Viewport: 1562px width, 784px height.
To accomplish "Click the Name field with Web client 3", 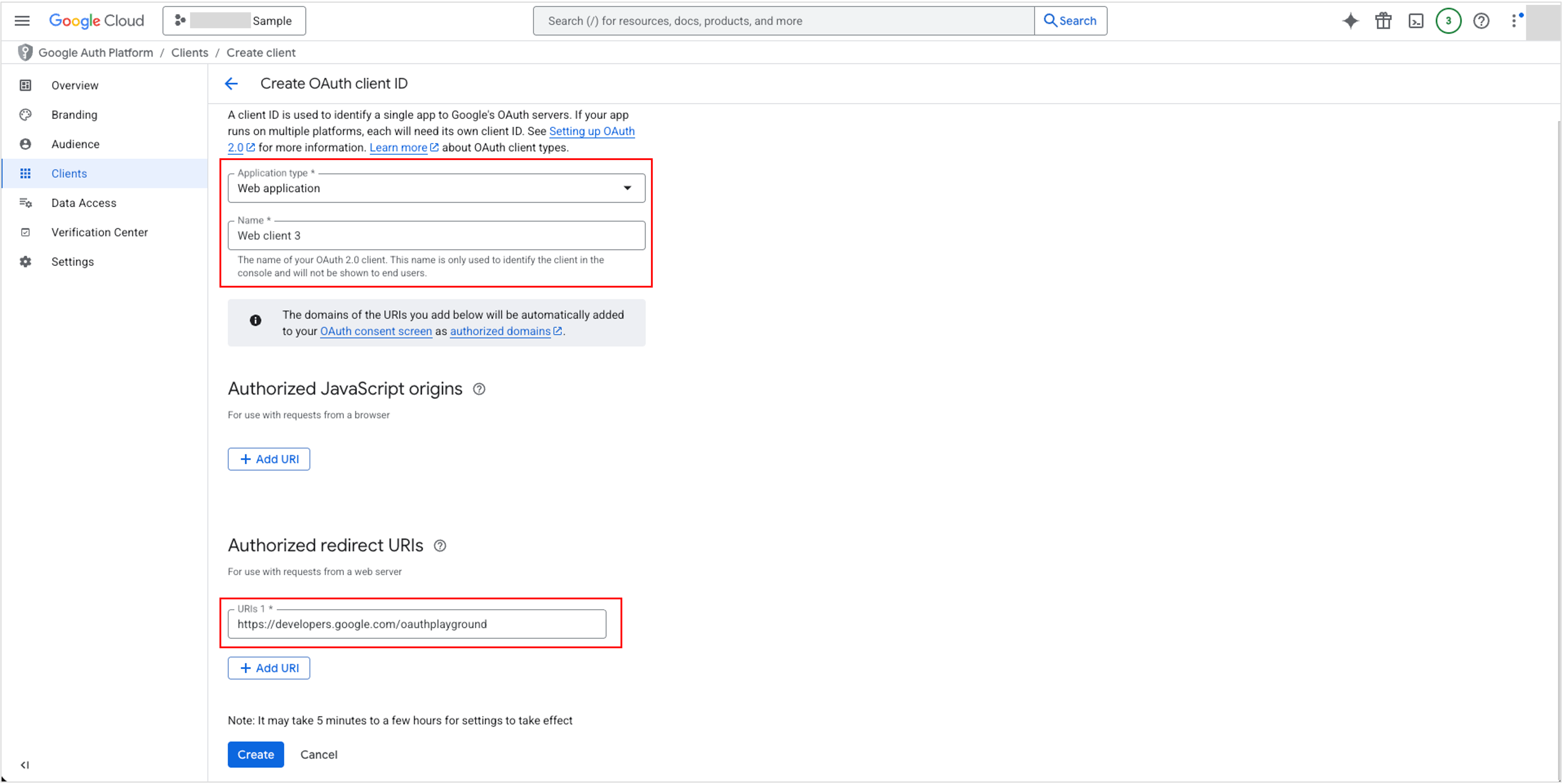I will pos(436,236).
